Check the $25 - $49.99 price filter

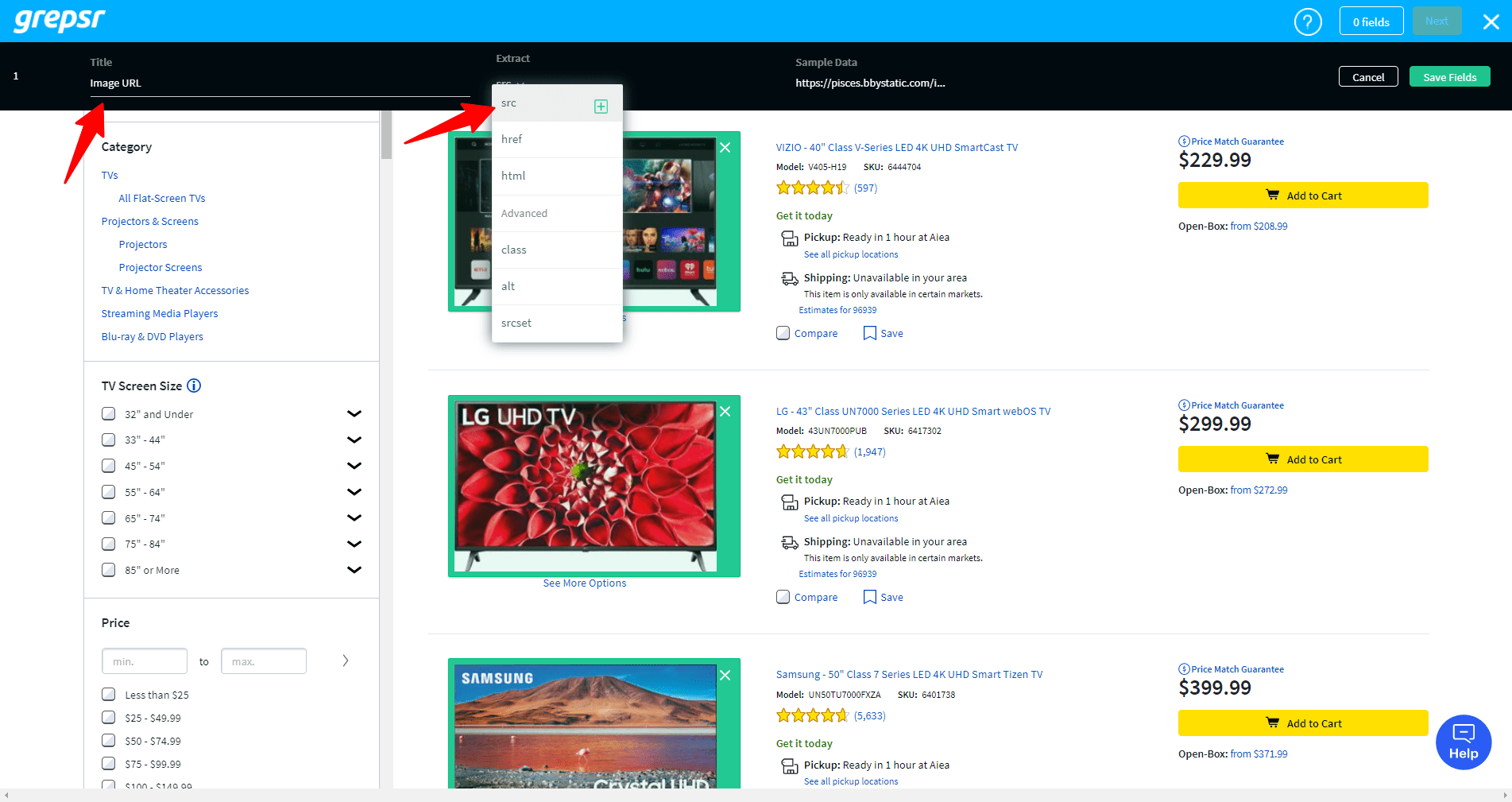tap(109, 717)
